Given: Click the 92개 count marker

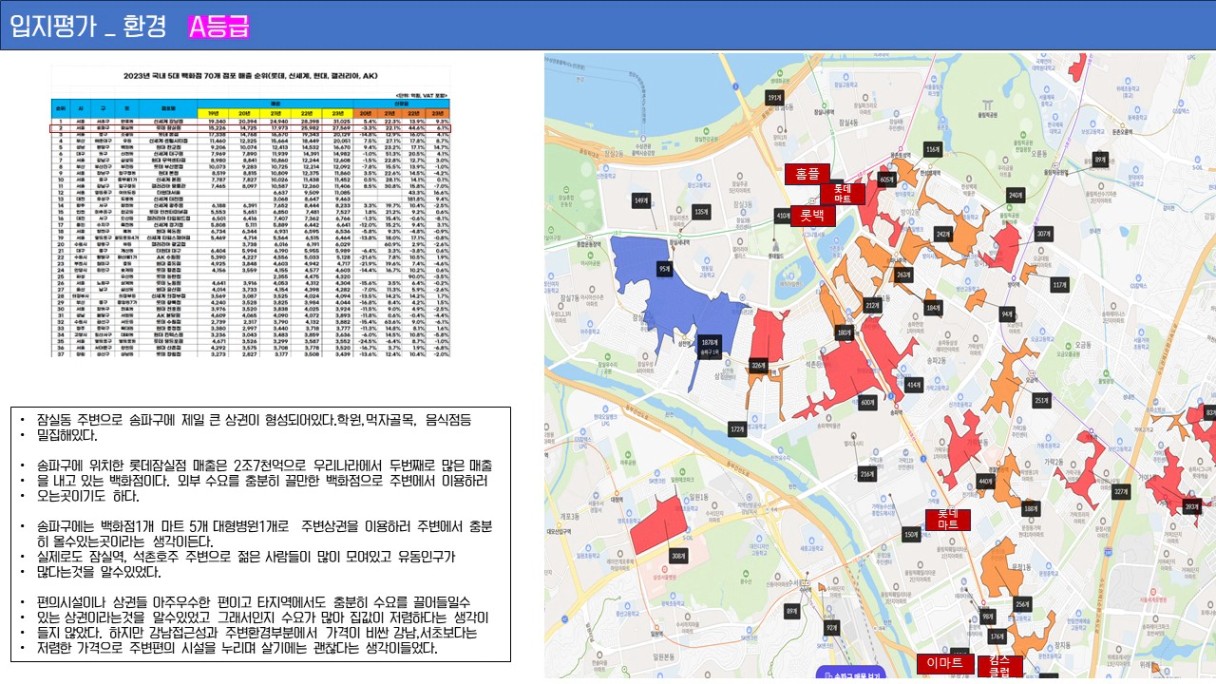Looking at the screenshot, I should (x=830, y=627).
